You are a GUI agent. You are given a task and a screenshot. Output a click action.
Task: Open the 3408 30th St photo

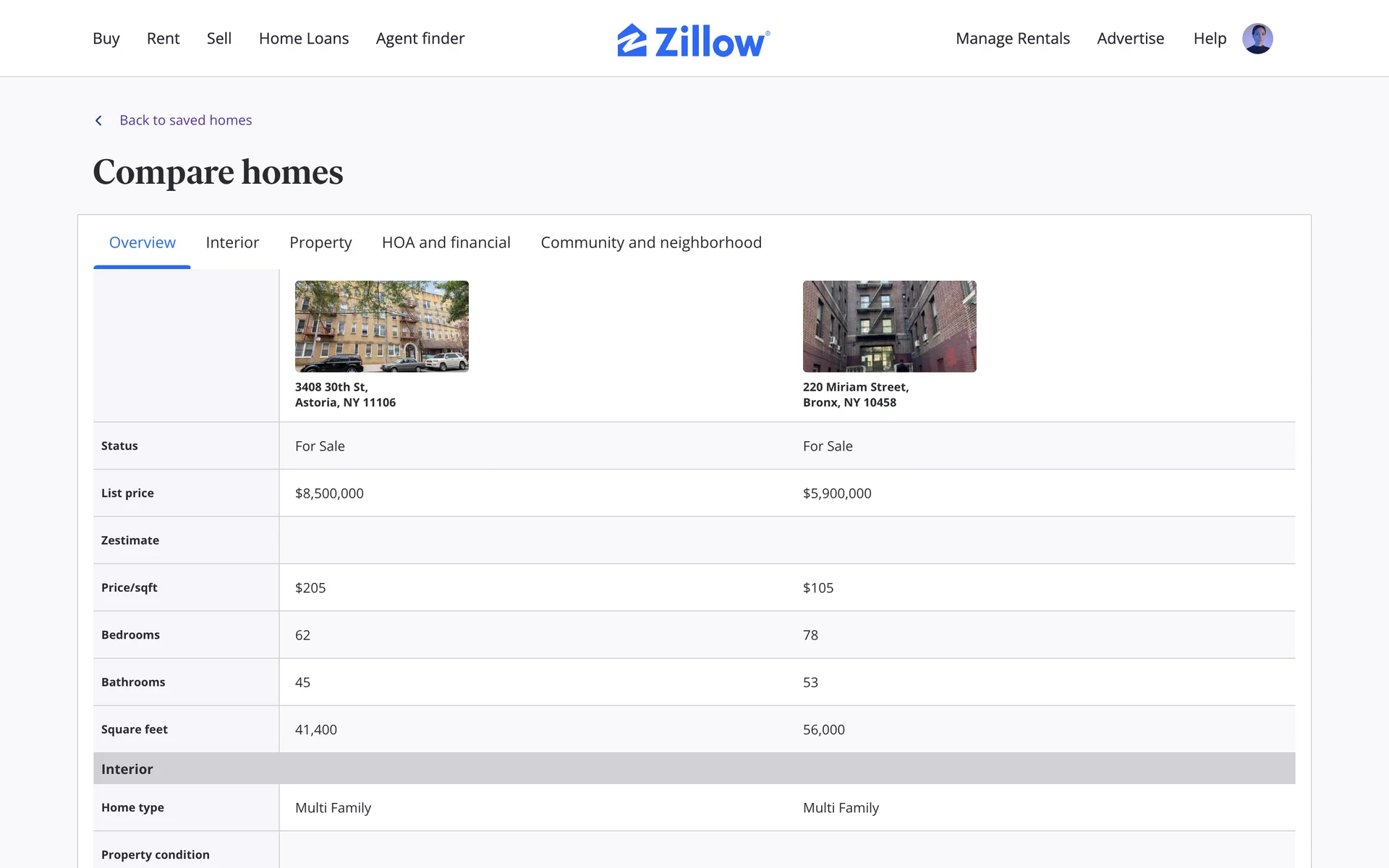tap(381, 326)
